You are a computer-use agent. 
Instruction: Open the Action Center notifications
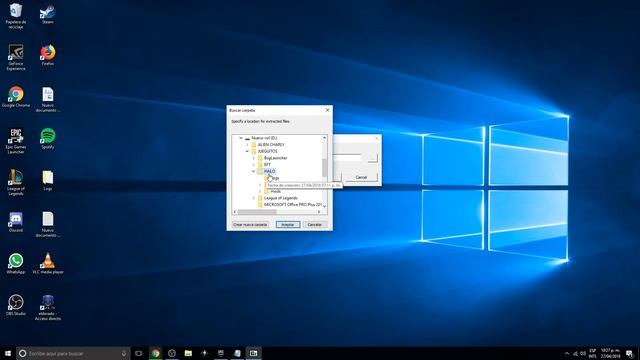click(x=630, y=353)
